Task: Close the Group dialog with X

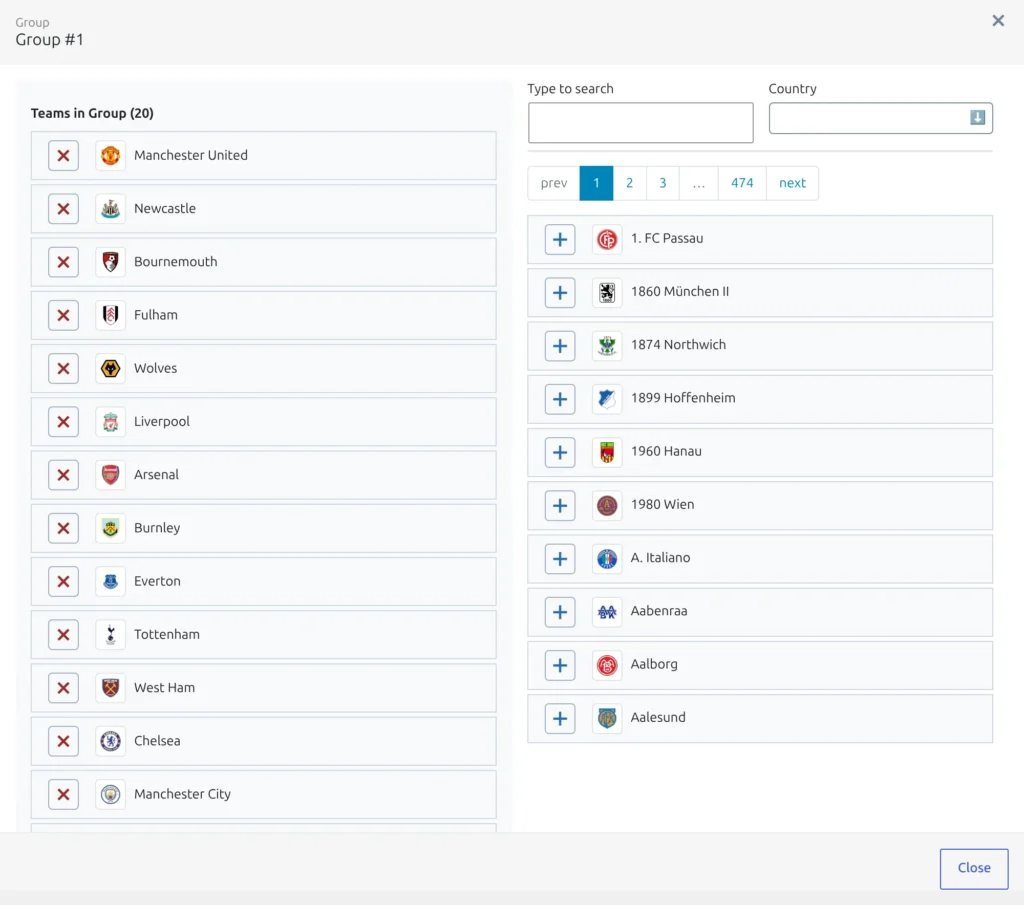Action: 998,21
